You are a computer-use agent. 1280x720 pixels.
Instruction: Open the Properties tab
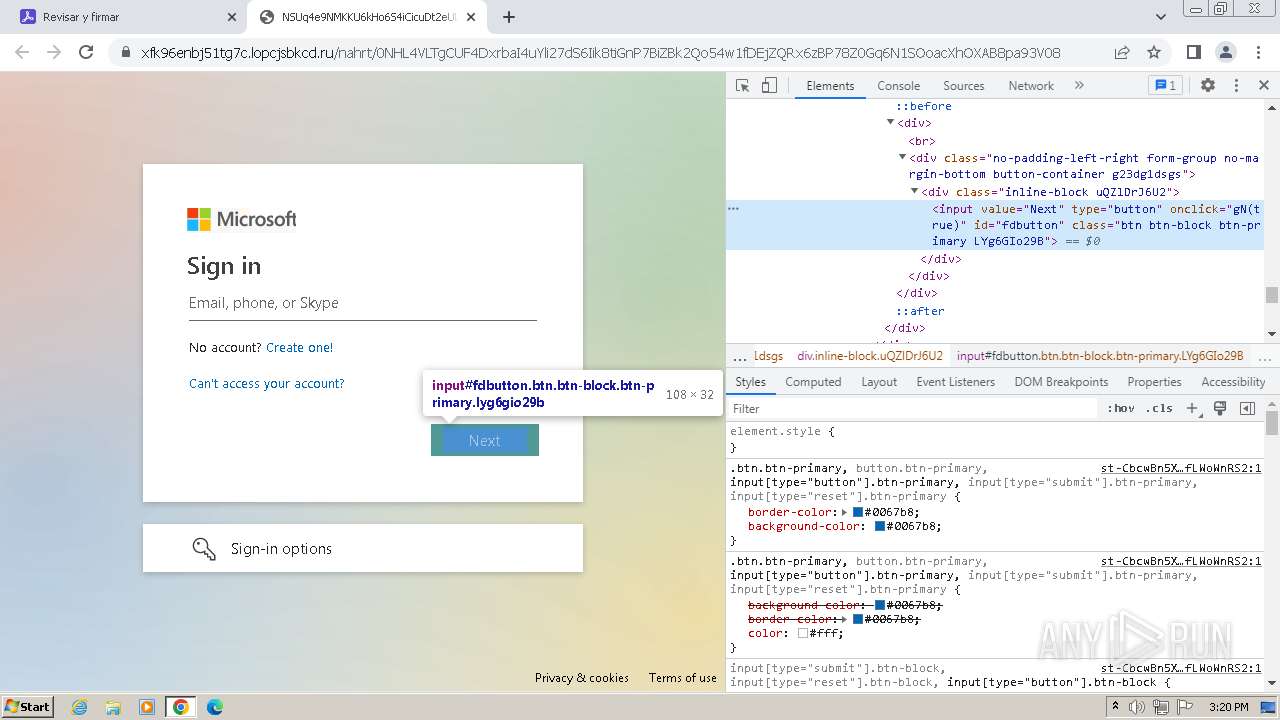[1154, 382]
